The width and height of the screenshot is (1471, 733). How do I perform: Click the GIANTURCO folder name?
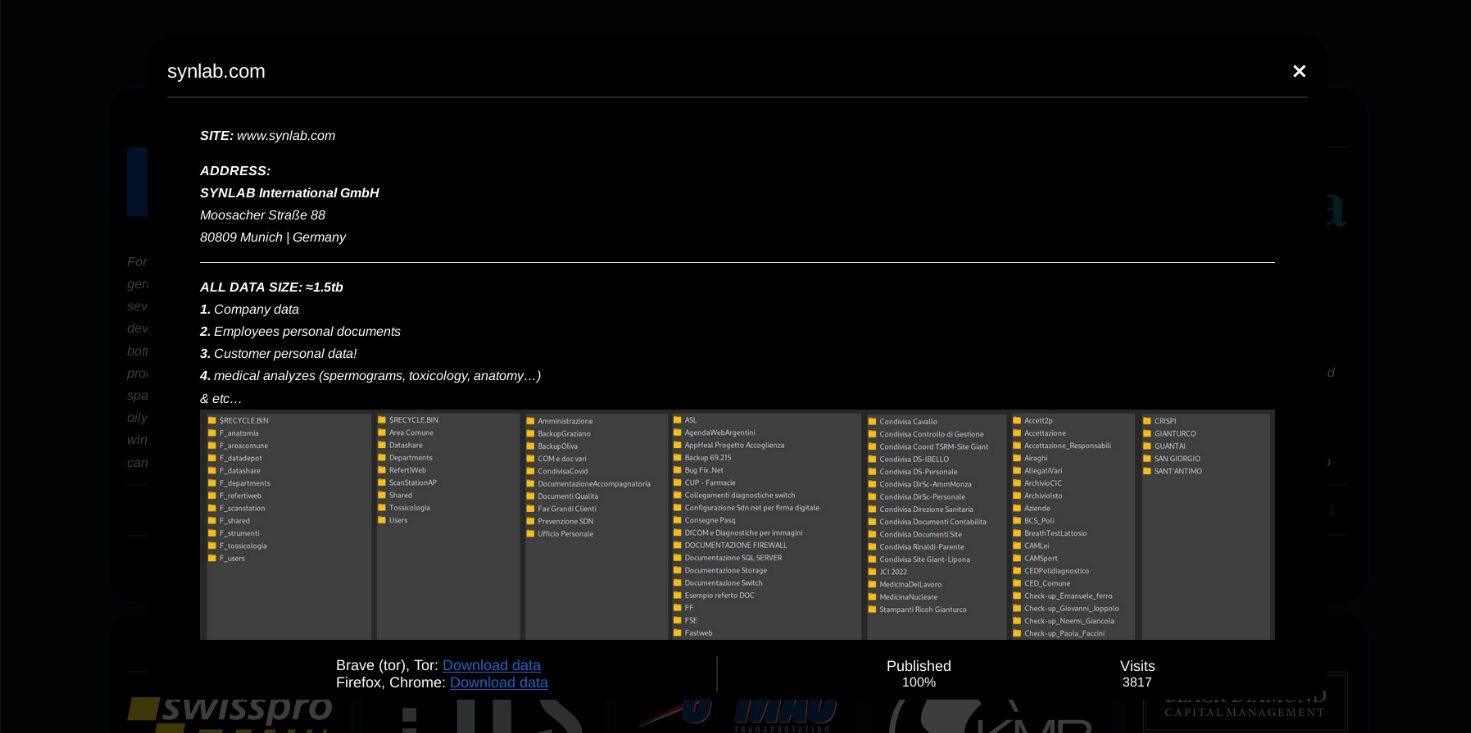(x=1175, y=433)
